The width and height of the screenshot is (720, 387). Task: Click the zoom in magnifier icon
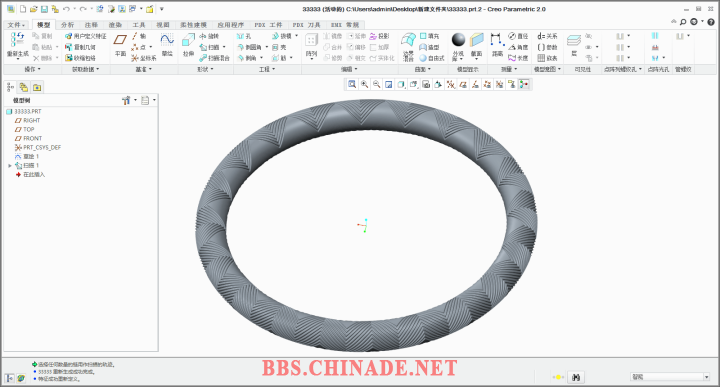pyautogui.click(x=364, y=84)
